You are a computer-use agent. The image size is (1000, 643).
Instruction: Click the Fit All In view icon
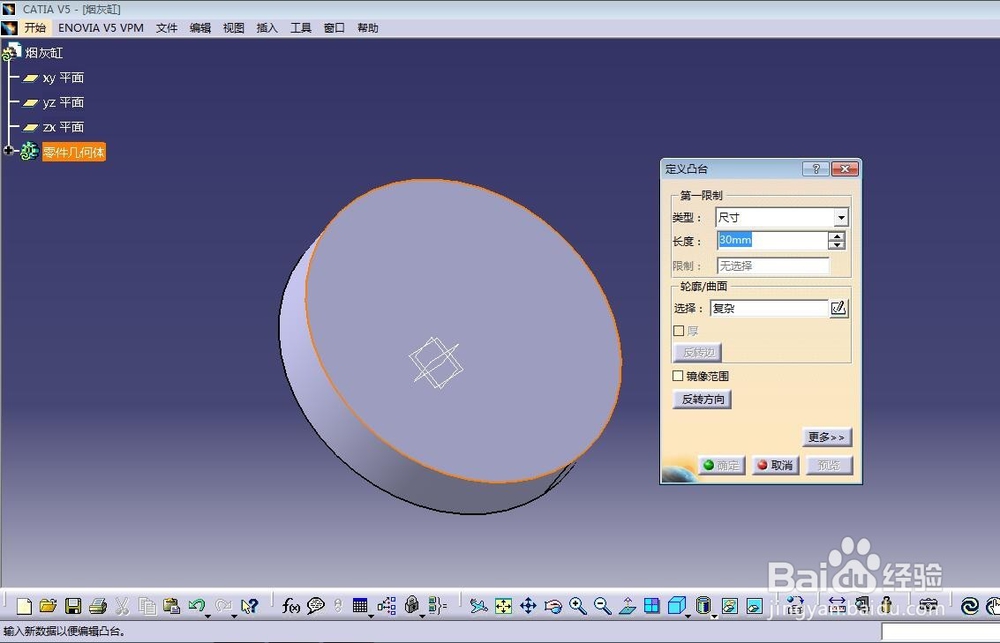[503, 605]
